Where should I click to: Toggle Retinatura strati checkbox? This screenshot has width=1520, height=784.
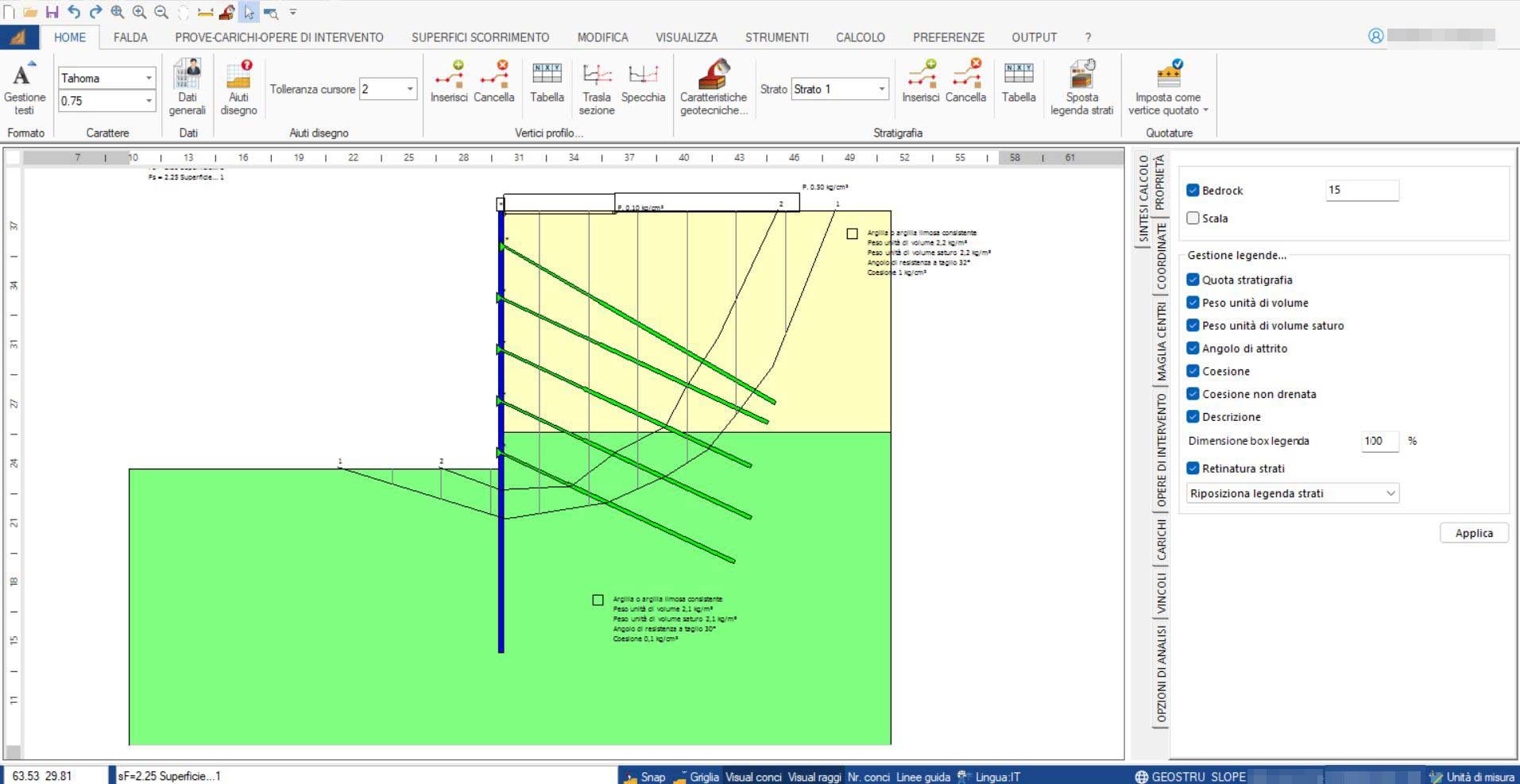pyautogui.click(x=1193, y=469)
